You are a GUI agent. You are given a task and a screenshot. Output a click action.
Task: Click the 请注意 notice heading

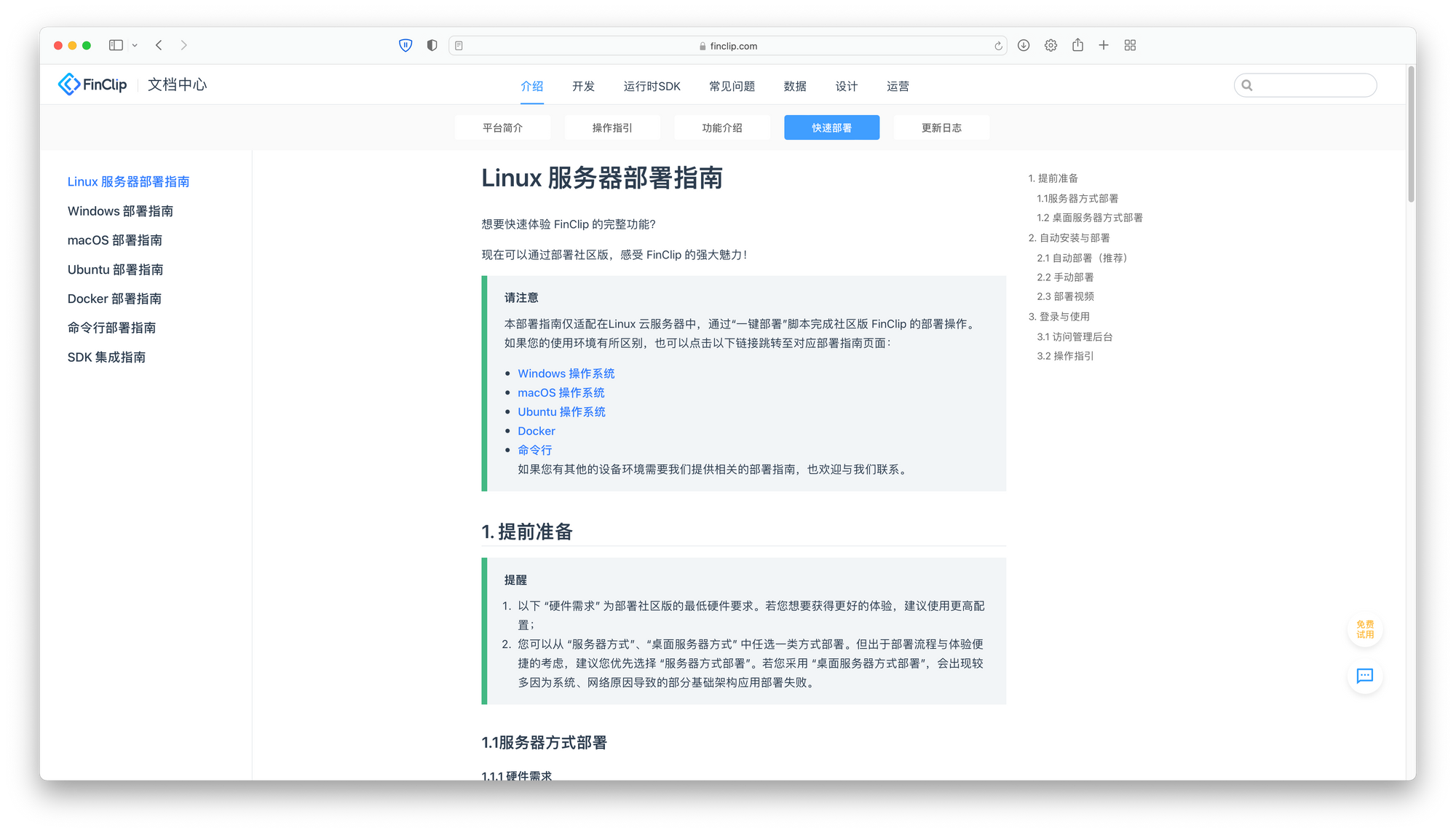tap(521, 297)
